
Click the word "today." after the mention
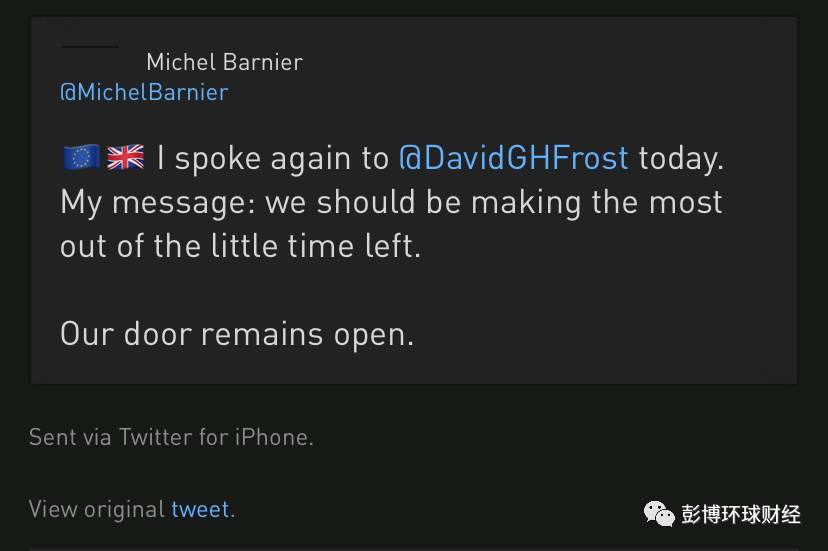point(681,158)
